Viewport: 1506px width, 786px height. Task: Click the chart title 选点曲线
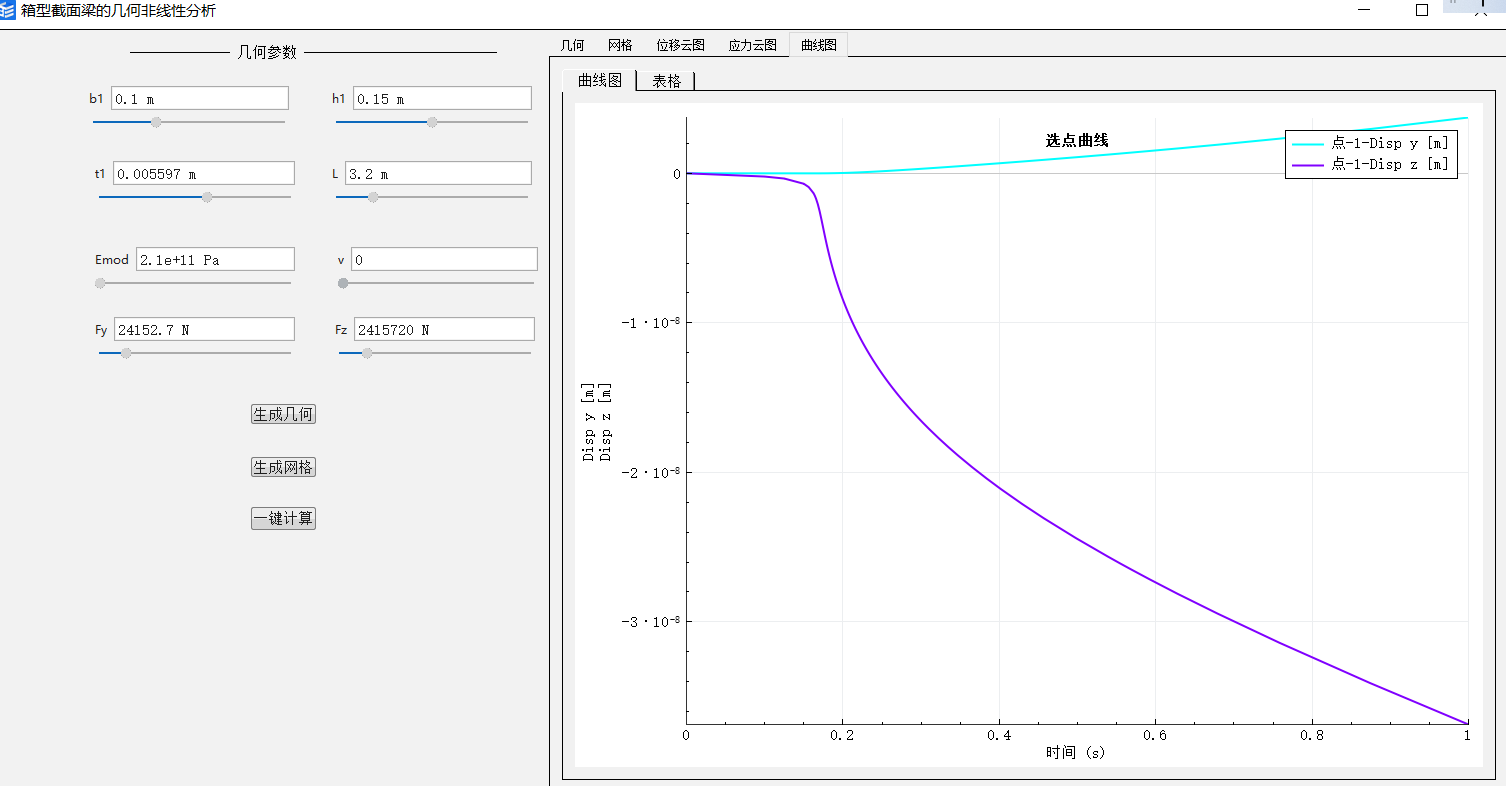[1077, 141]
